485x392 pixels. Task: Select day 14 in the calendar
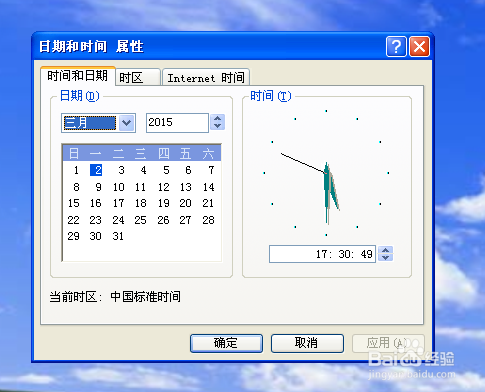[209, 187]
